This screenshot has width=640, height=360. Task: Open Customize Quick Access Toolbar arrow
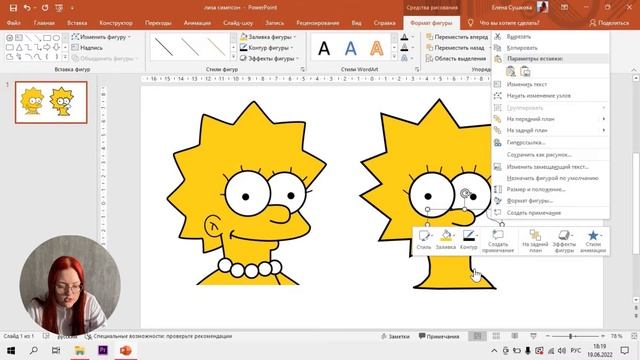tap(72, 8)
